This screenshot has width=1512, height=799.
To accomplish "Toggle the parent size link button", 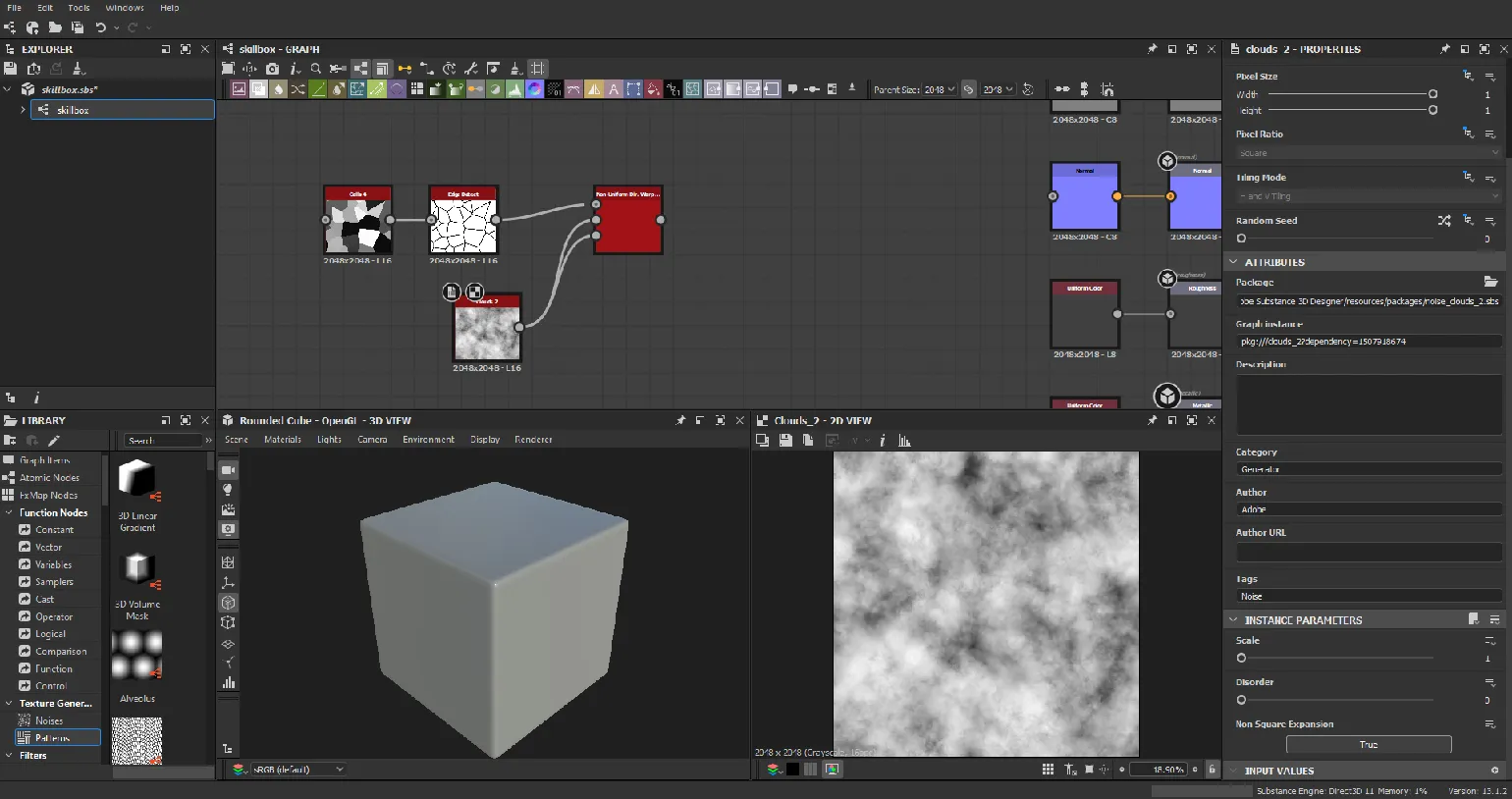I will tap(969, 89).
